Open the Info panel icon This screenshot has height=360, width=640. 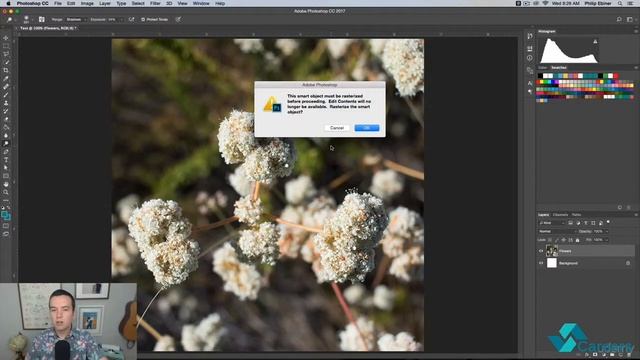[x=530, y=58]
